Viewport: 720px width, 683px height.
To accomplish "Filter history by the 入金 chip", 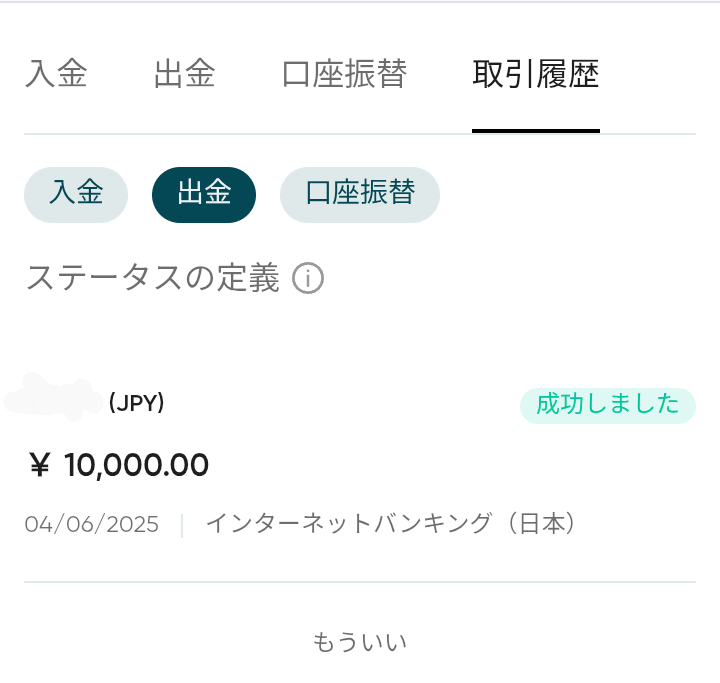I will click(76, 195).
